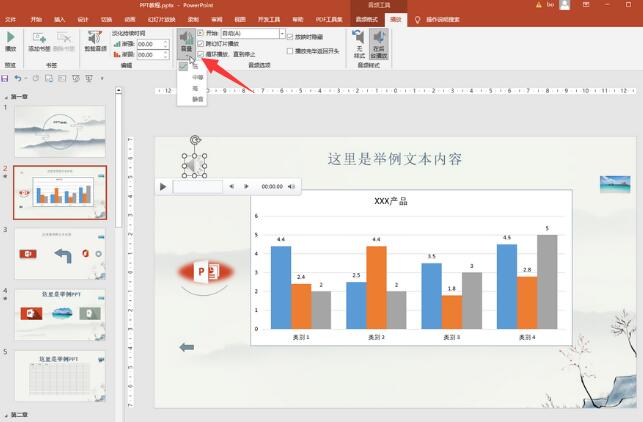Click the Play preview button in ribbon
643x422 pixels.
click(x=10, y=41)
